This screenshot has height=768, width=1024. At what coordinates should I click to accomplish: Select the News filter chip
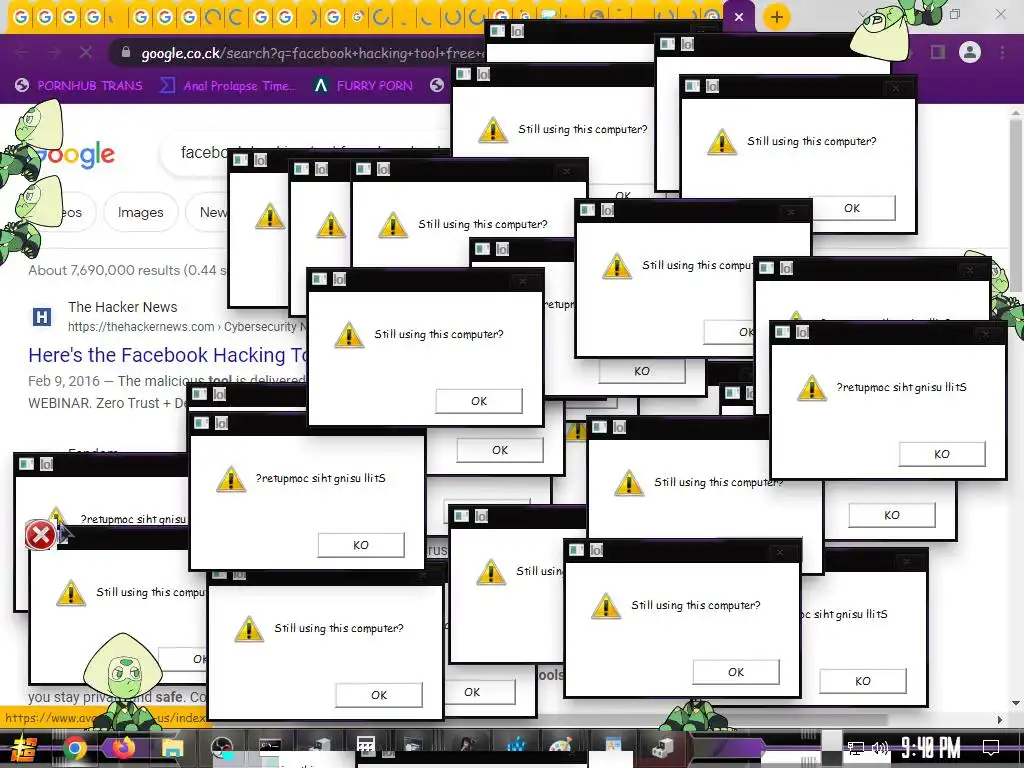[208, 212]
